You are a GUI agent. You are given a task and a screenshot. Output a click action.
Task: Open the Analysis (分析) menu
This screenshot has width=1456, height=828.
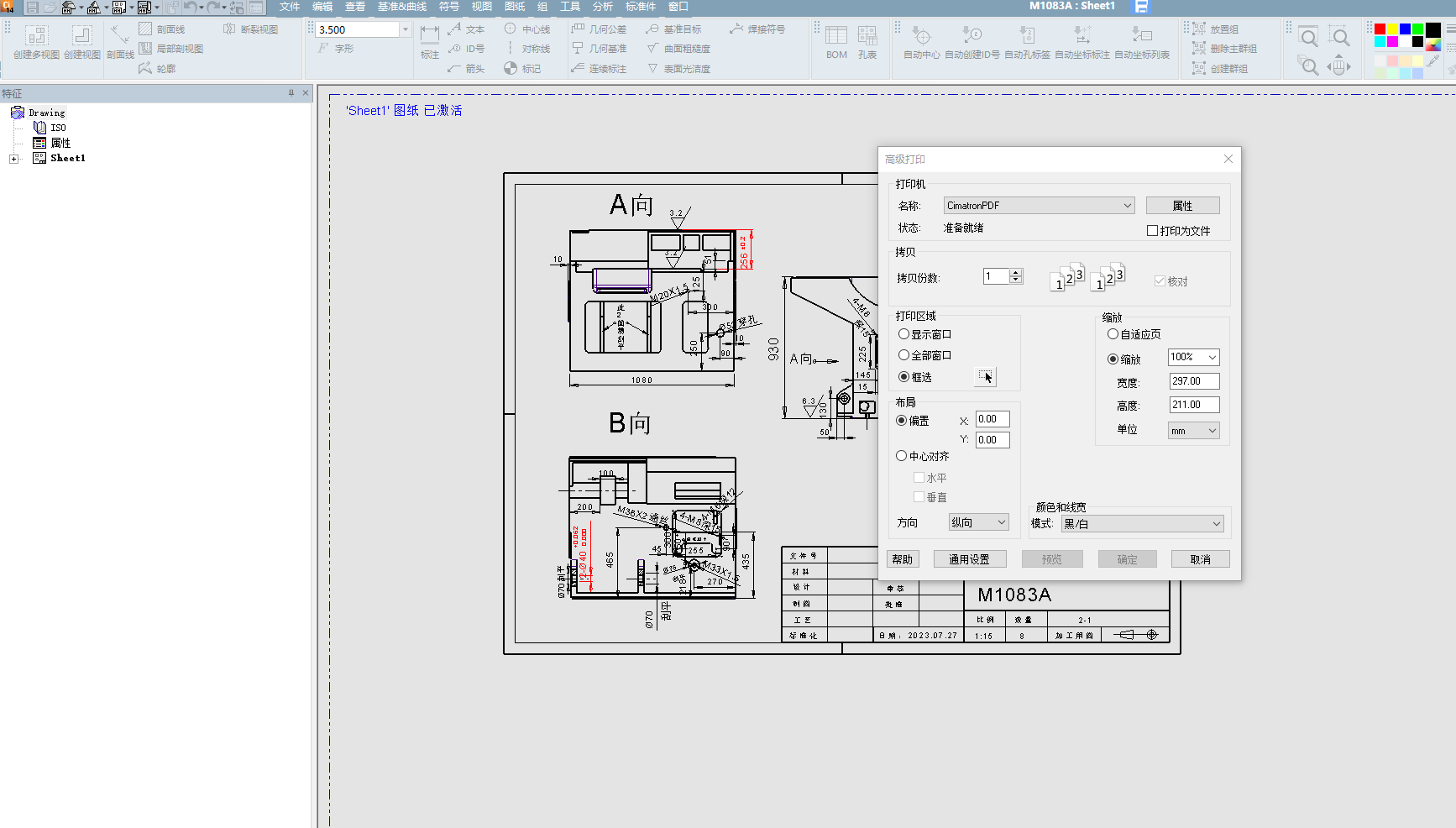tap(603, 7)
